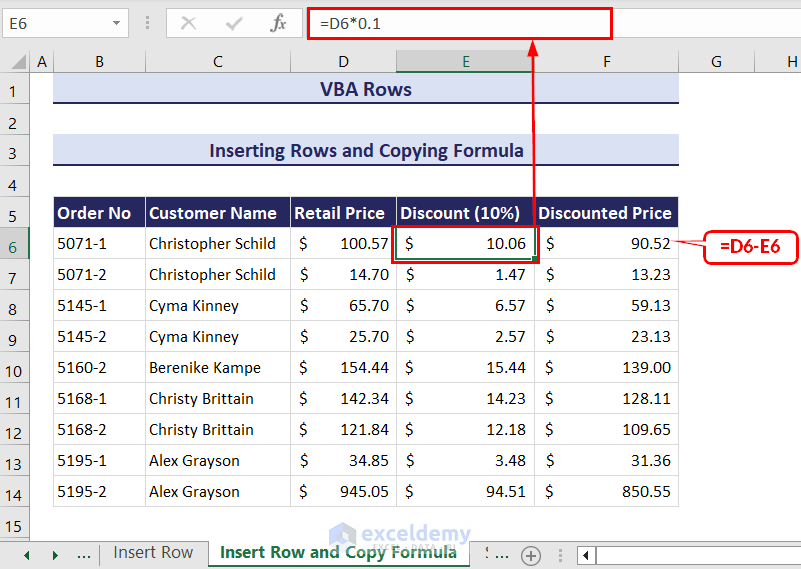This screenshot has height=569, width=801.
Task: Select discount cell showing 10.06
Action: click(465, 244)
